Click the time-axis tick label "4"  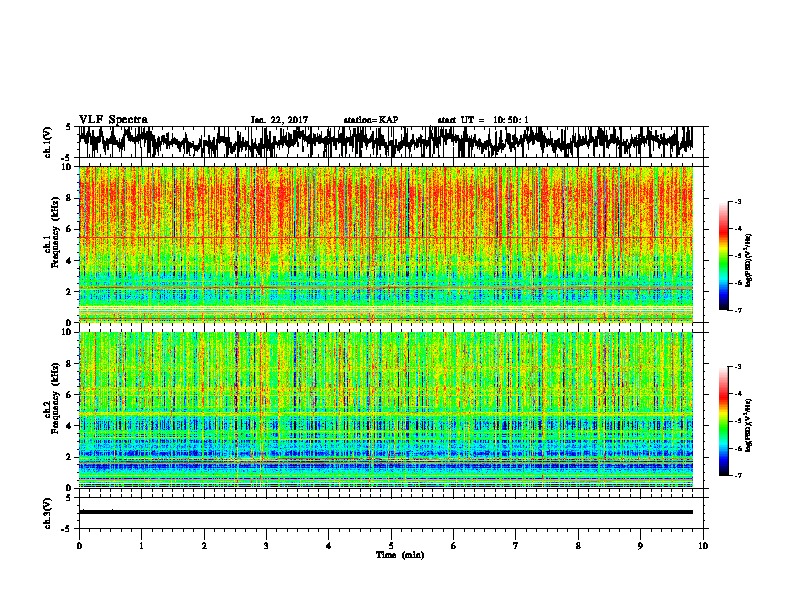(x=329, y=546)
